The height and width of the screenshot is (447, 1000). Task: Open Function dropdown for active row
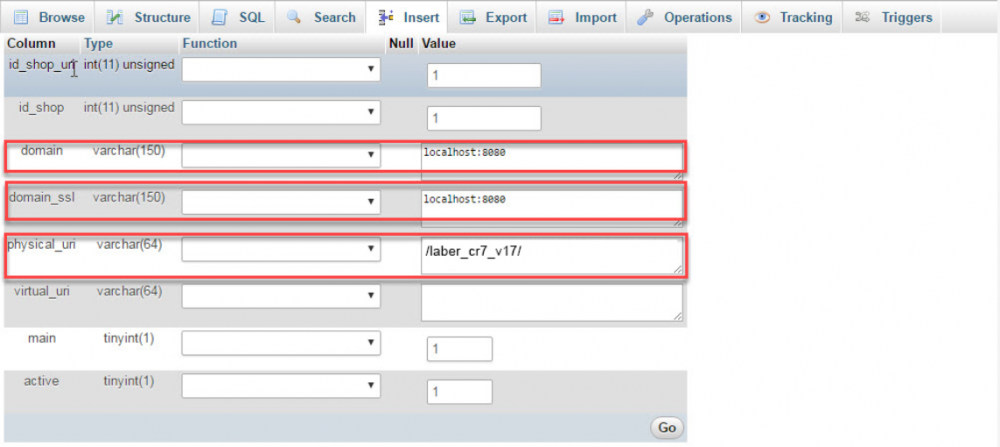click(x=281, y=386)
